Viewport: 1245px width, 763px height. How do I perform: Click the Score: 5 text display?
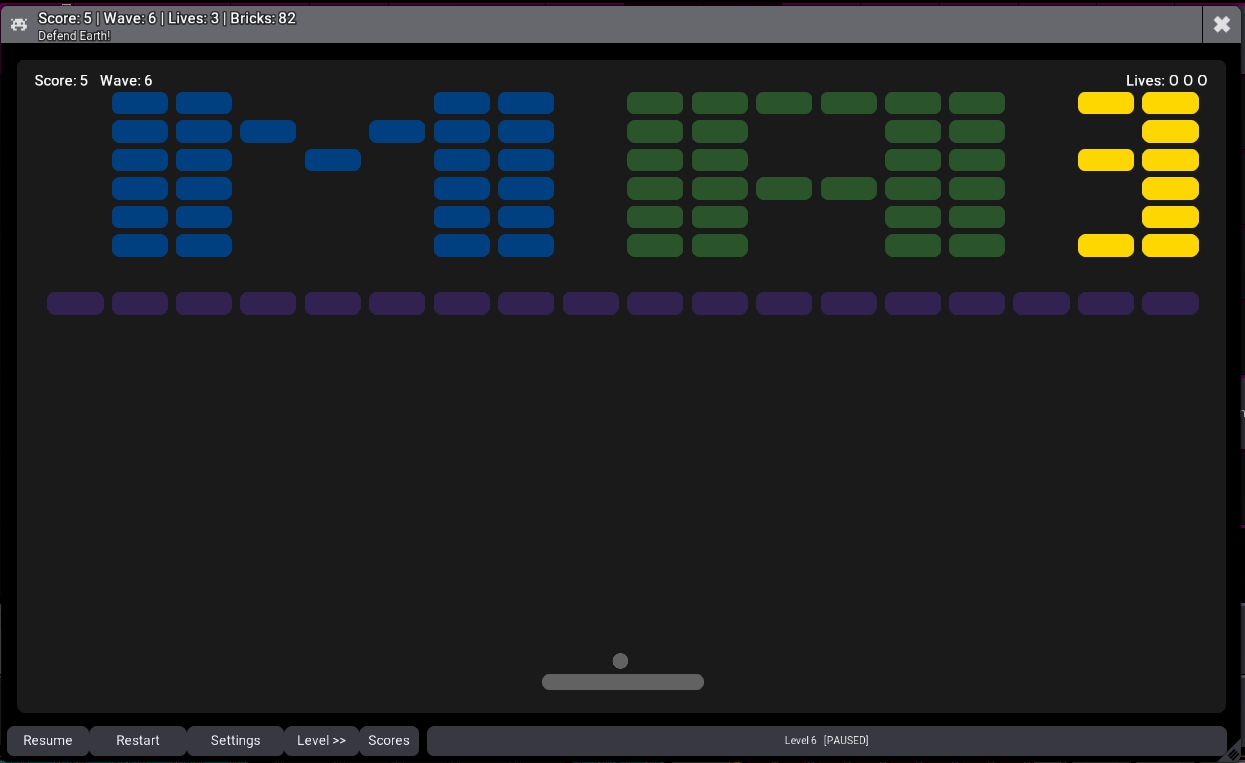point(61,81)
